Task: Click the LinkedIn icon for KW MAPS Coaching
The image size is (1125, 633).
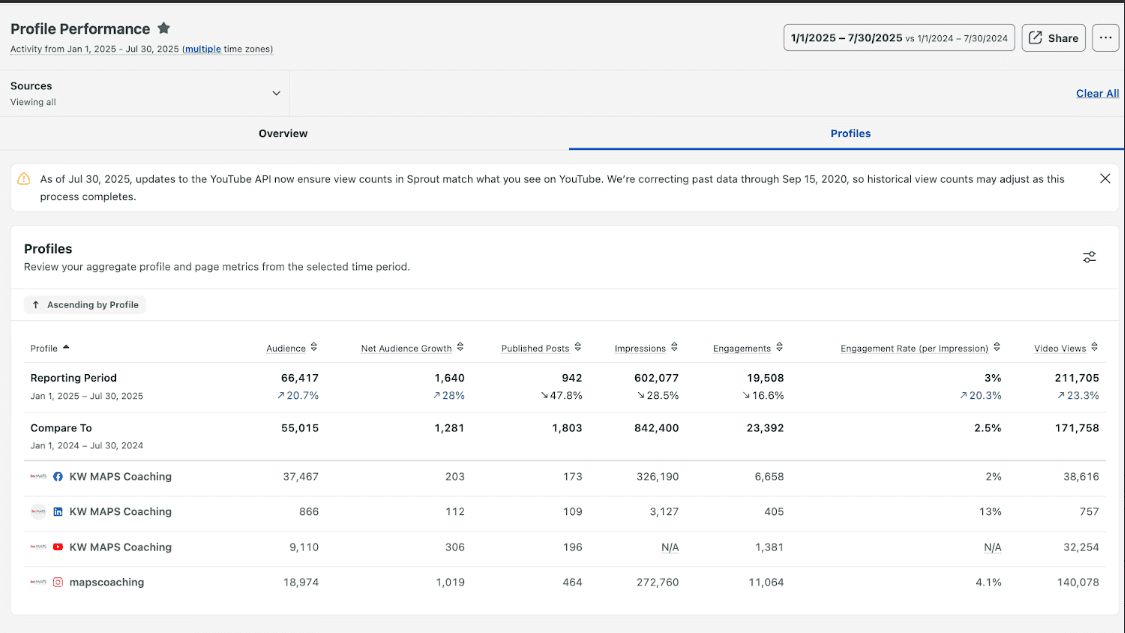Action: pos(58,512)
